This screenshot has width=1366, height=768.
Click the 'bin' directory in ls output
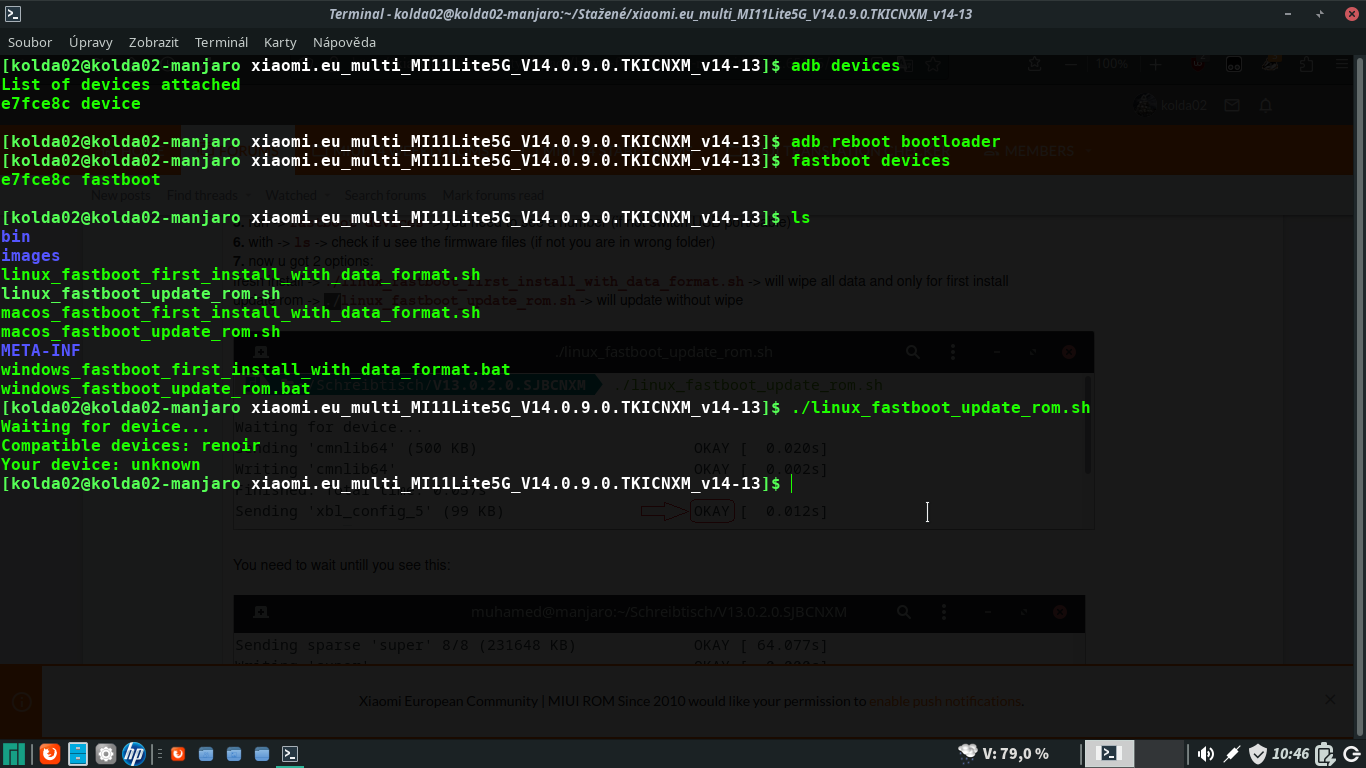16,237
